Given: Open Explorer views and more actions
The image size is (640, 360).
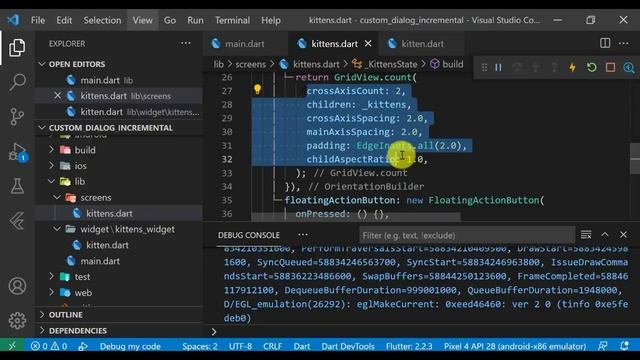Looking at the screenshot, I should point(186,43).
